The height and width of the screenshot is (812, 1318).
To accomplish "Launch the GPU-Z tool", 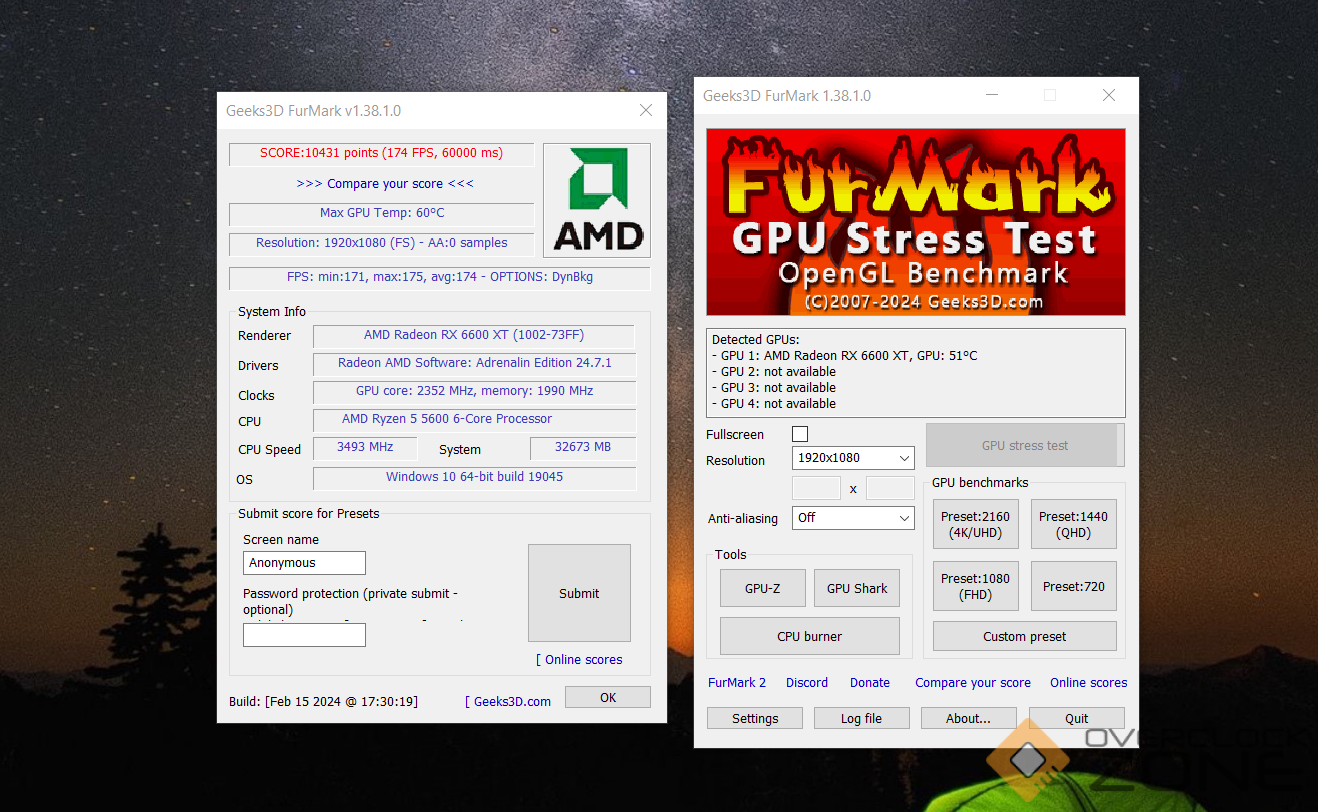I will 762,588.
